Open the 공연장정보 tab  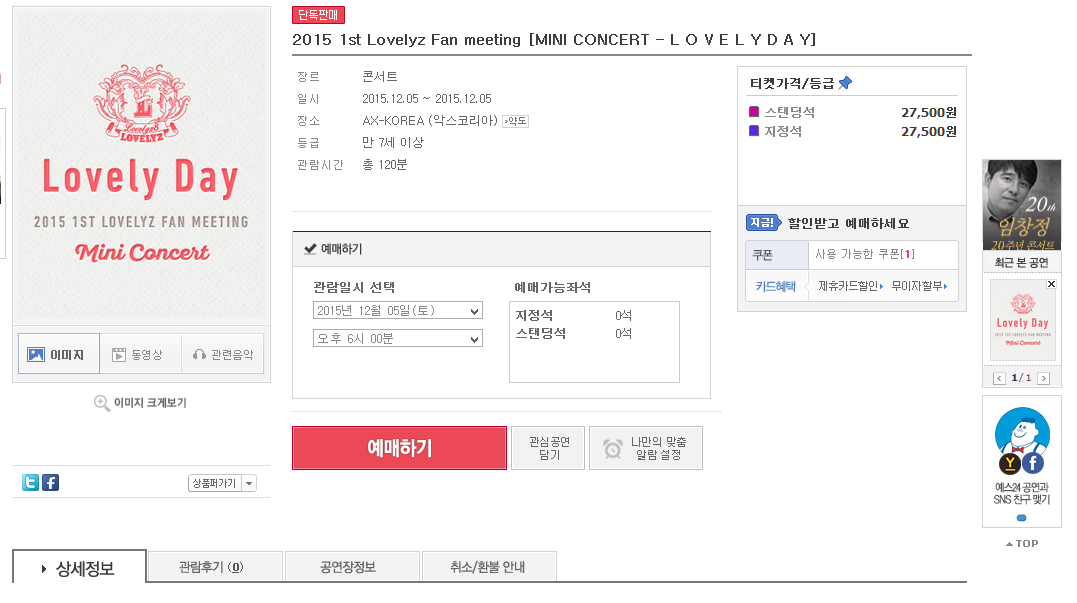351,566
